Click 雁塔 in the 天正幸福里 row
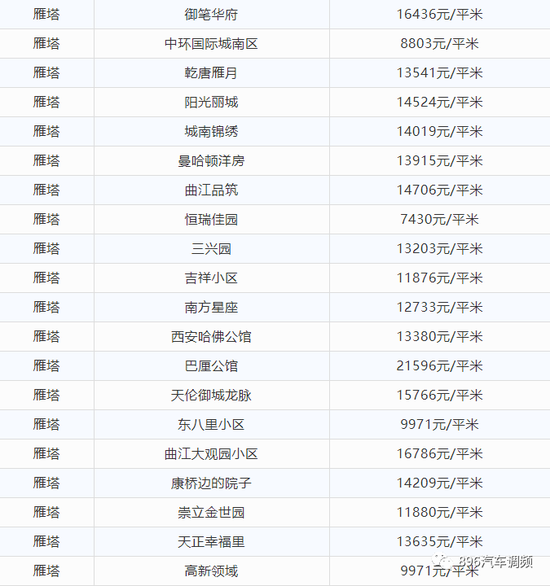550x586 pixels. coord(46,542)
